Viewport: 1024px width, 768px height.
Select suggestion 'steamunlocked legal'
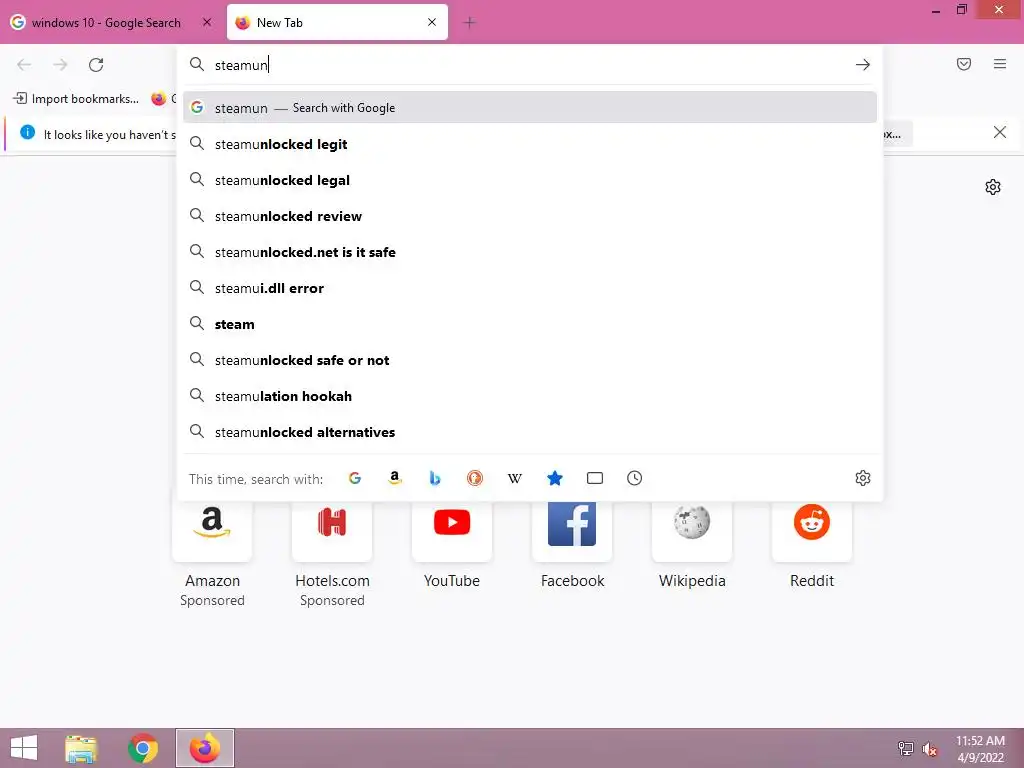point(530,180)
